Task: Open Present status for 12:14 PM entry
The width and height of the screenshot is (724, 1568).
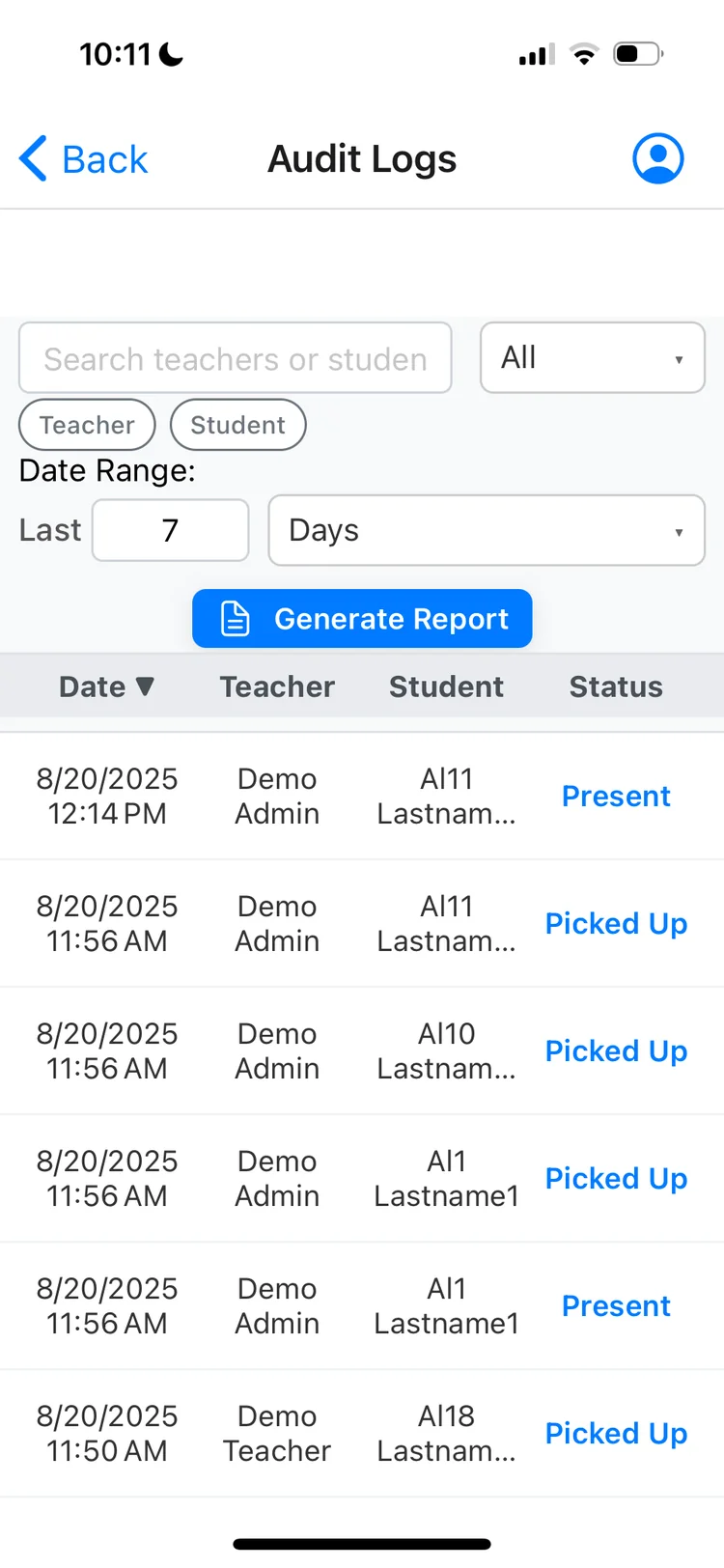Action: tap(616, 797)
